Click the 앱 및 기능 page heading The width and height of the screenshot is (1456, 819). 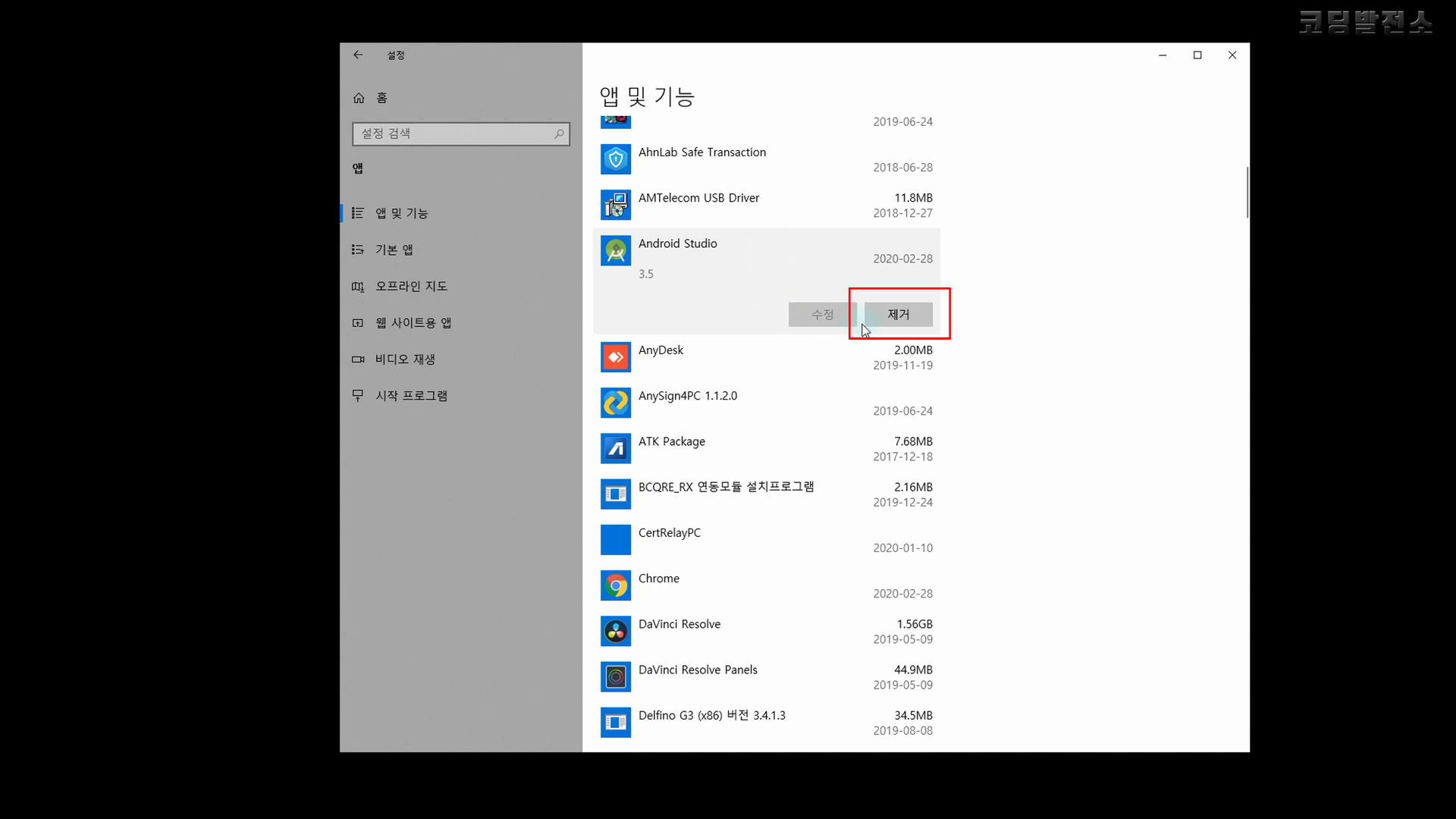click(647, 96)
